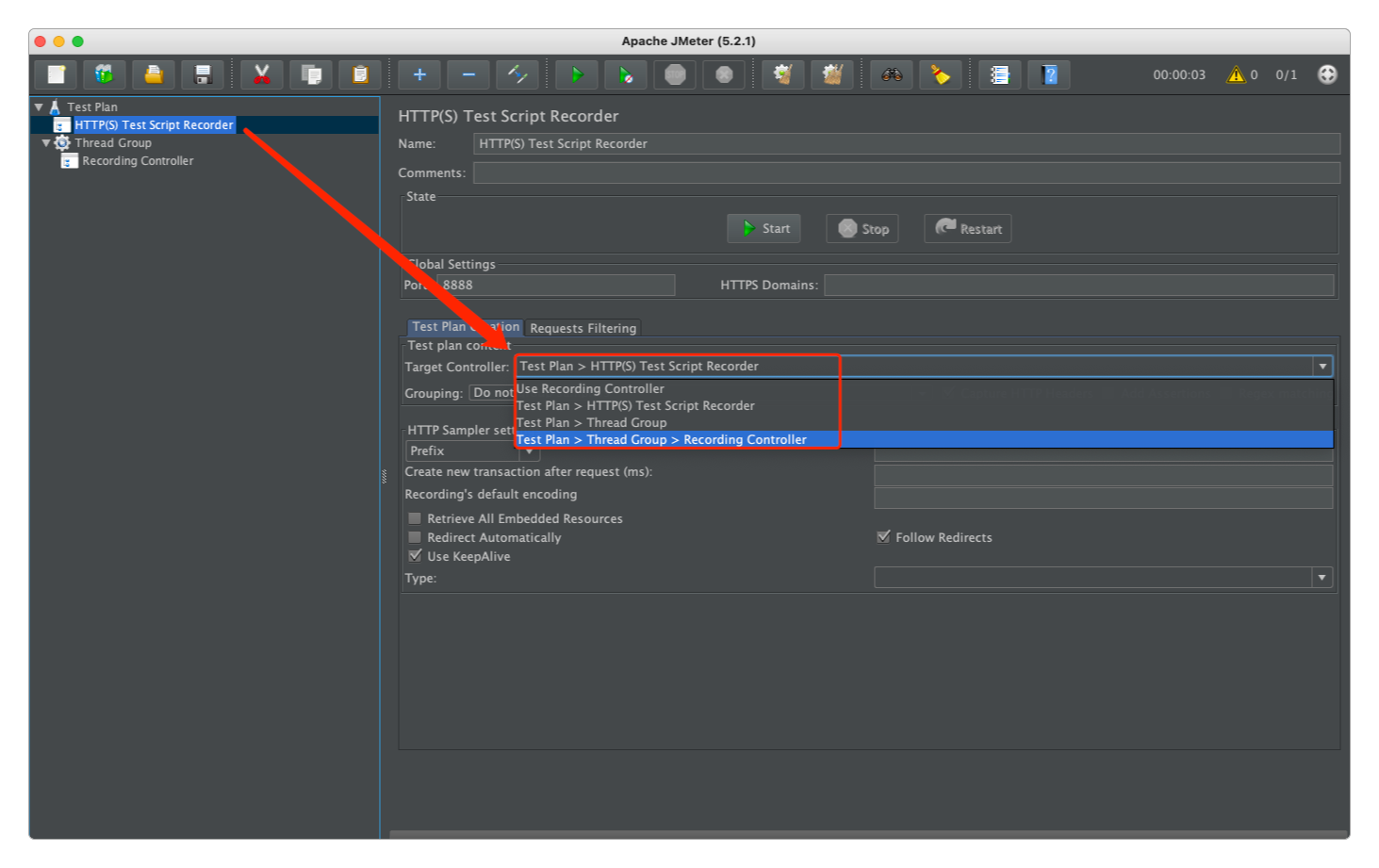
Task: Click the warning triangle log errors icon
Action: pos(1236,74)
